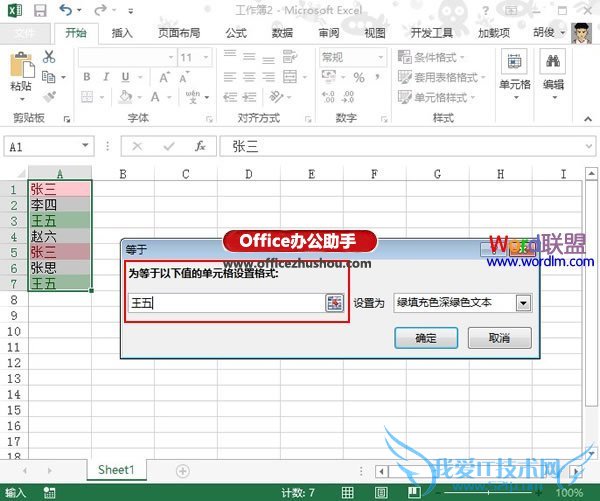Switch to the Formulas (公式) tab
The image size is (600, 501).
[236, 33]
